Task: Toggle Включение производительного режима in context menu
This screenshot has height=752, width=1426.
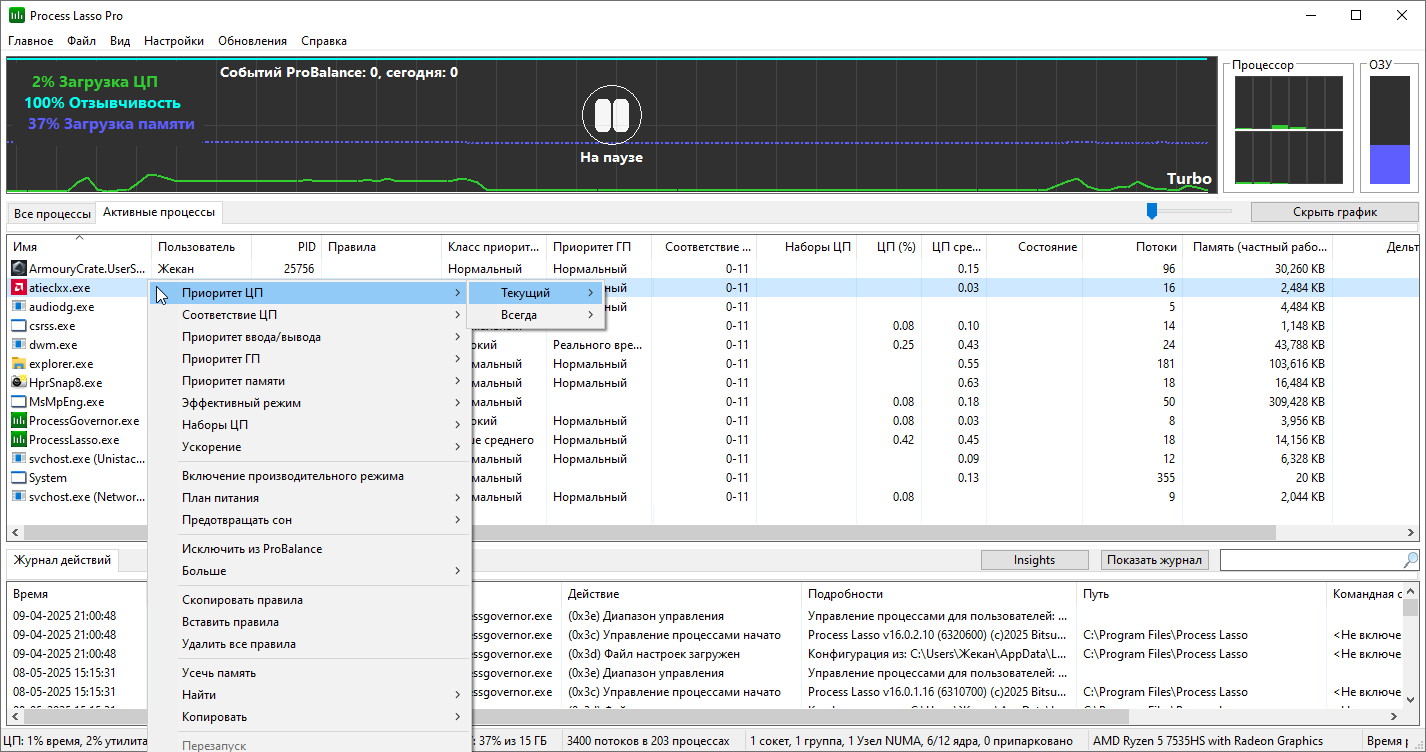Action: click(x=309, y=476)
